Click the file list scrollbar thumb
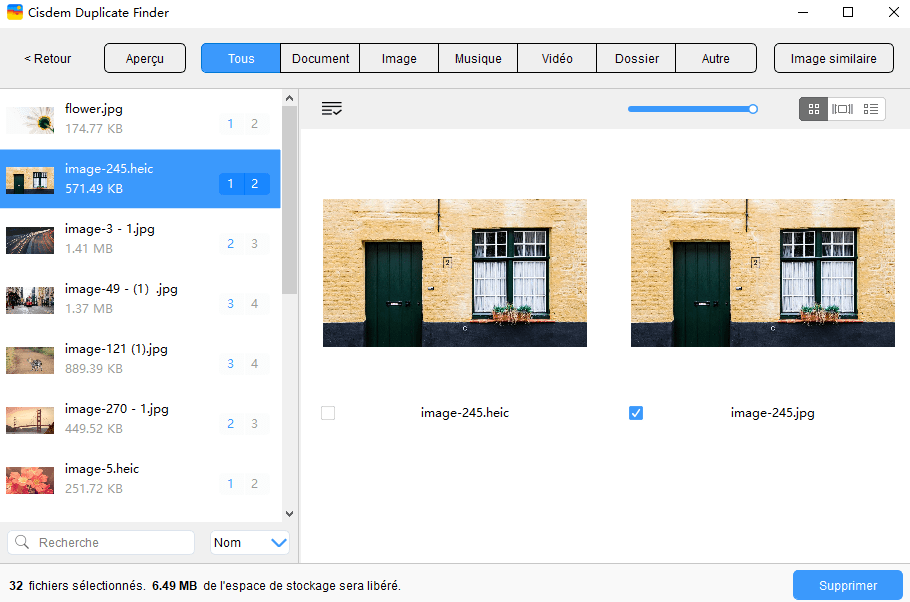This screenshot has width=910, height=602. click(x=289, y=199)
